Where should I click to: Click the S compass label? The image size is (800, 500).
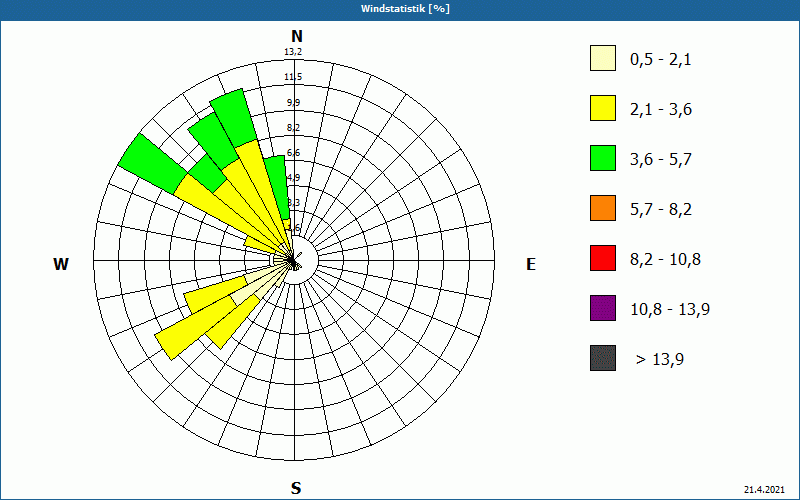(296, 488)
